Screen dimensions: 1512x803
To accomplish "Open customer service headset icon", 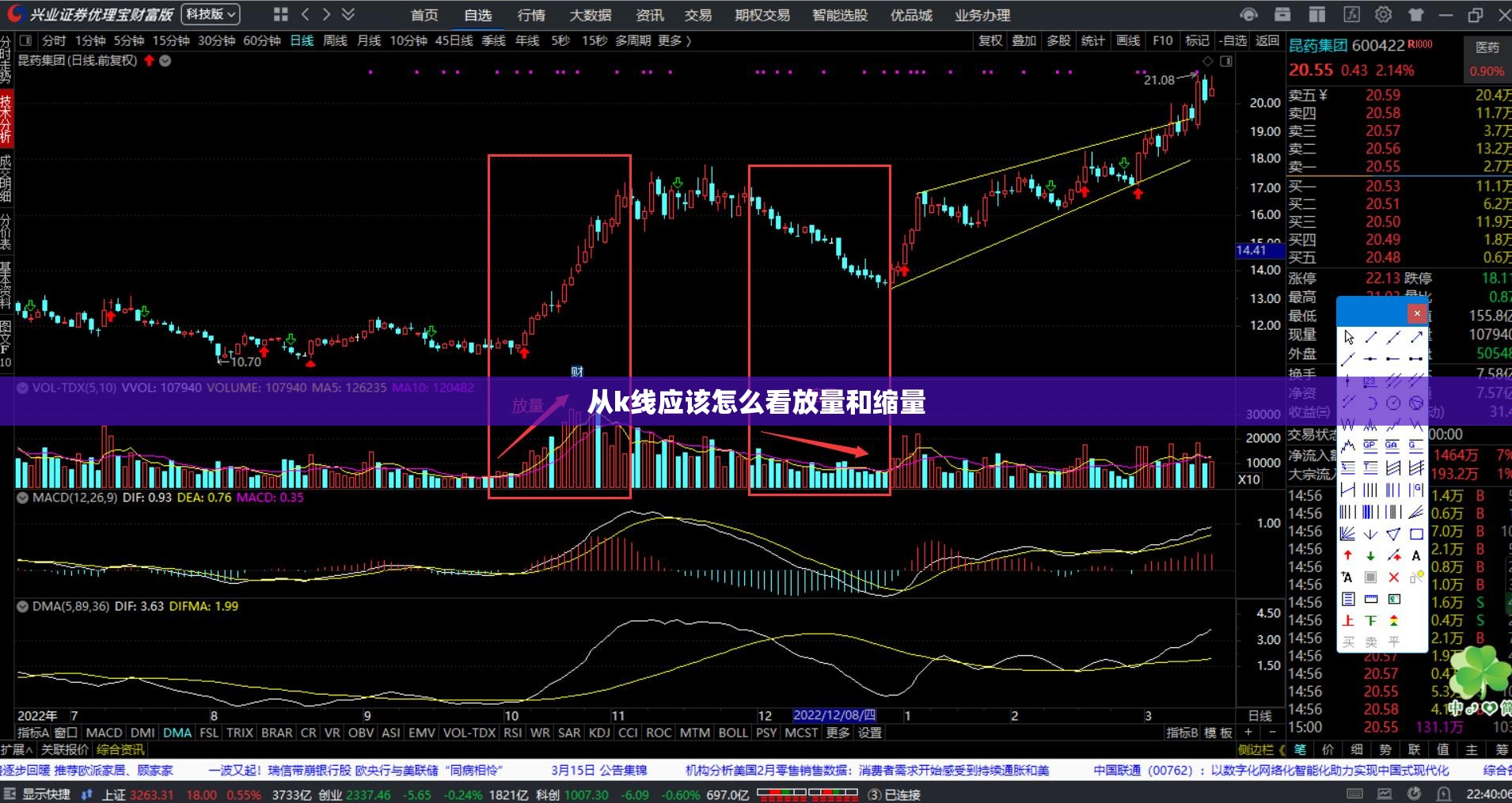I will point(1248,14).
